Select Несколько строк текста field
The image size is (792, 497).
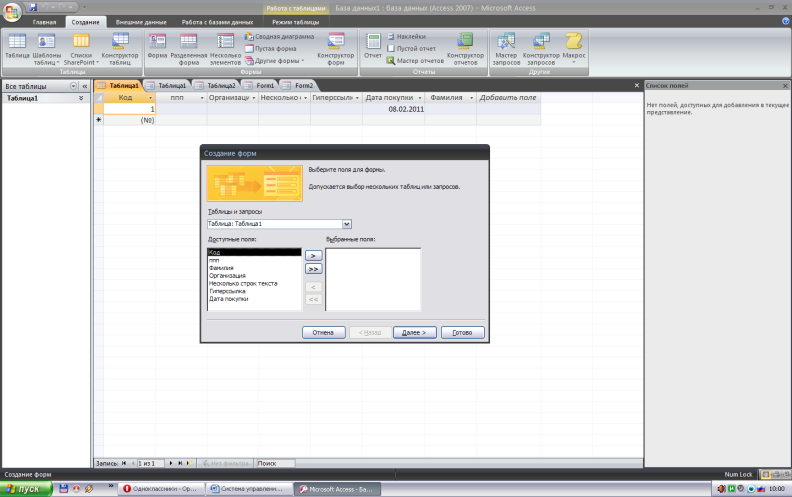254,283
